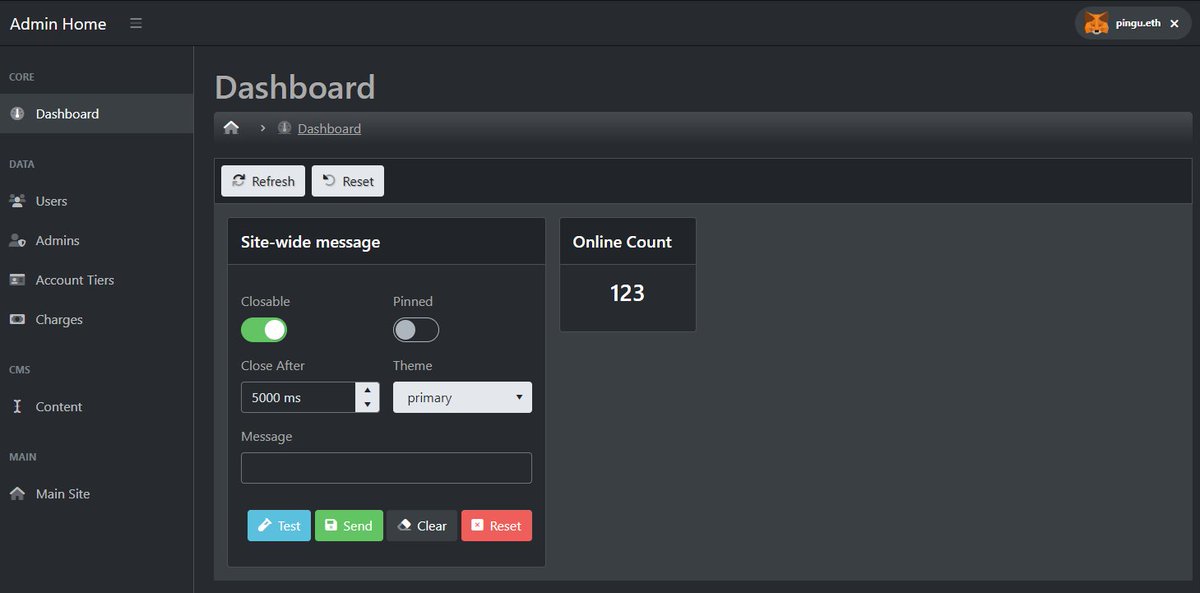Click the Main Site house icon
The image size is (1200, 593).
click(17, 494)
